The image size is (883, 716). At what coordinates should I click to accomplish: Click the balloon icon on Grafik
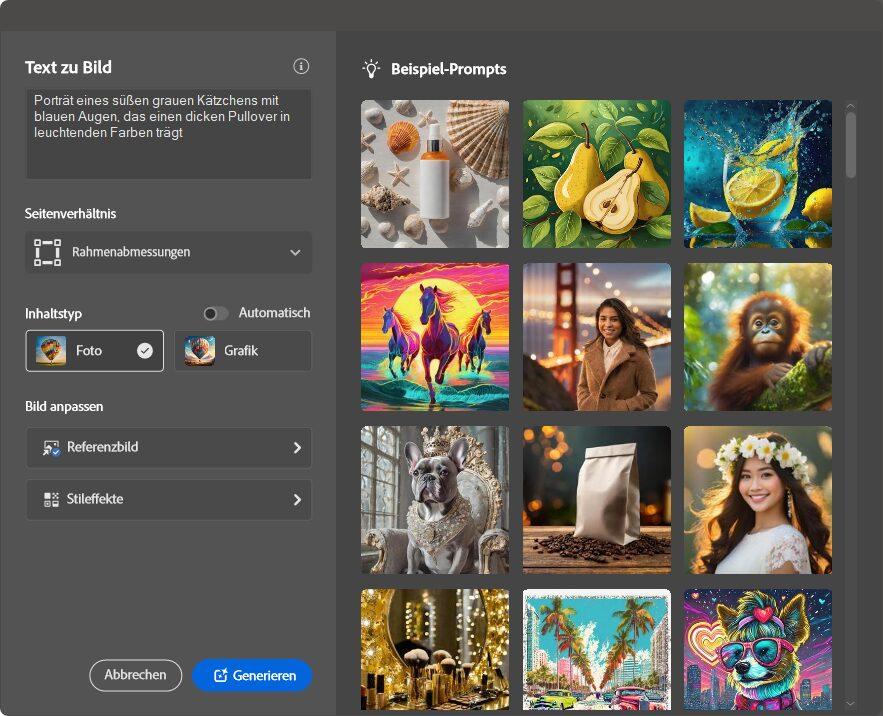[199, 351]
